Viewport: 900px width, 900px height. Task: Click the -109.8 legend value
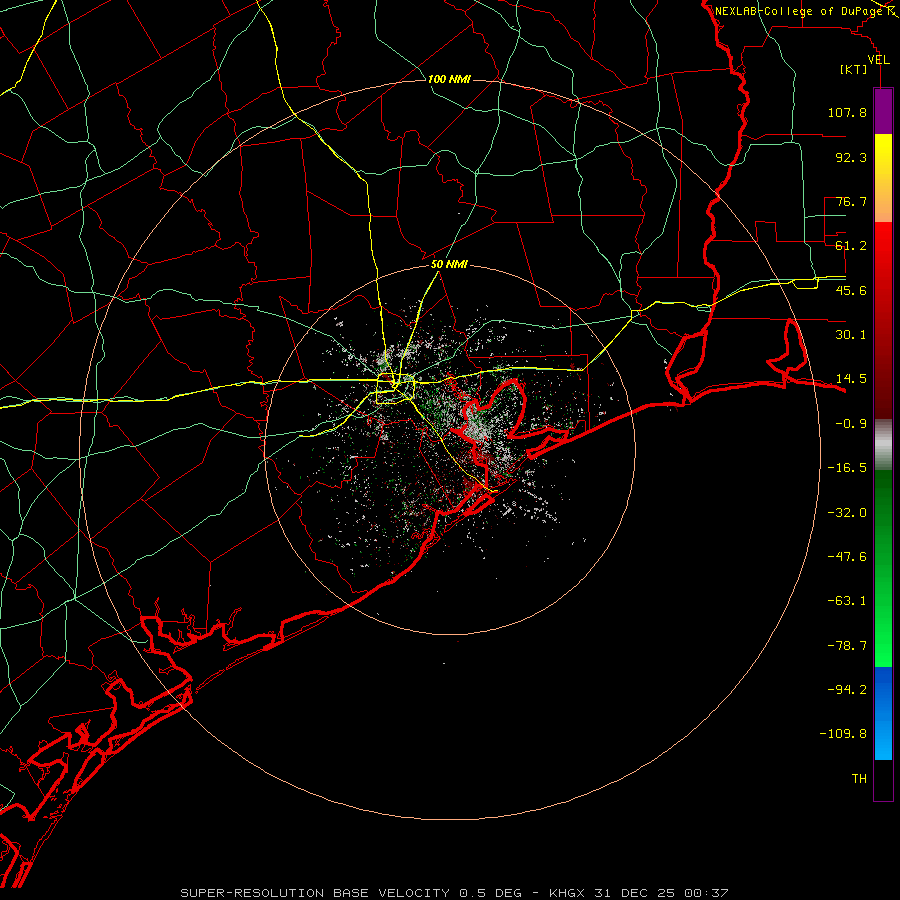pyautogui.click(x=843, y=734)
